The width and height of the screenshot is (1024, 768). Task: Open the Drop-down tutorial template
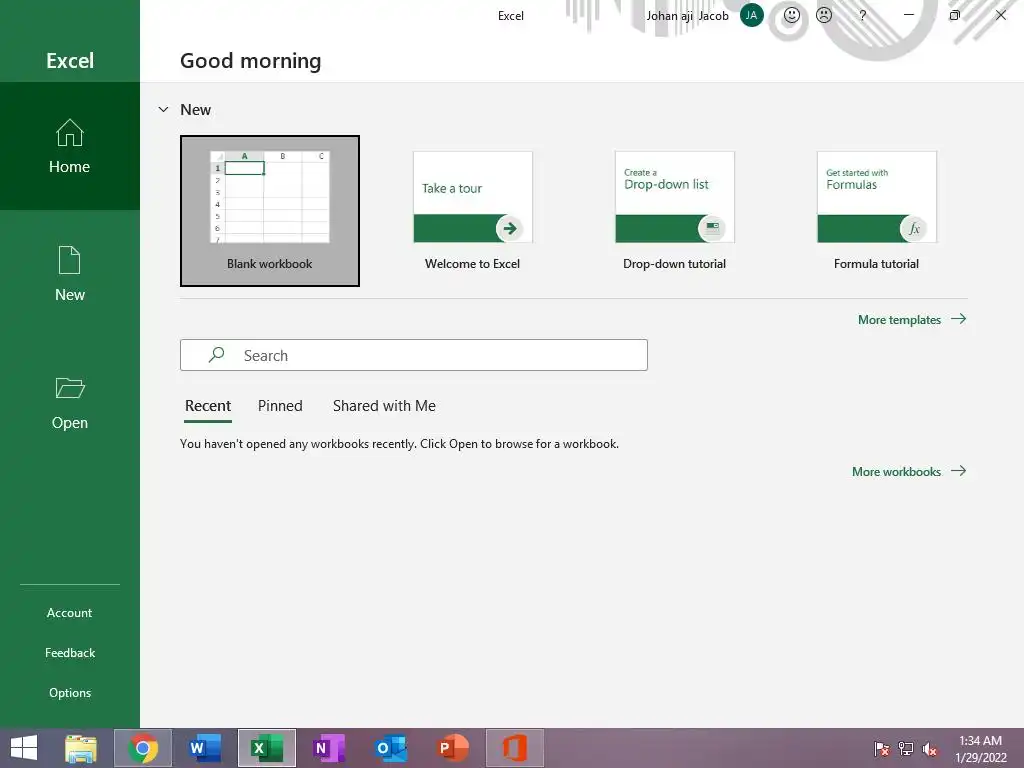675,210
